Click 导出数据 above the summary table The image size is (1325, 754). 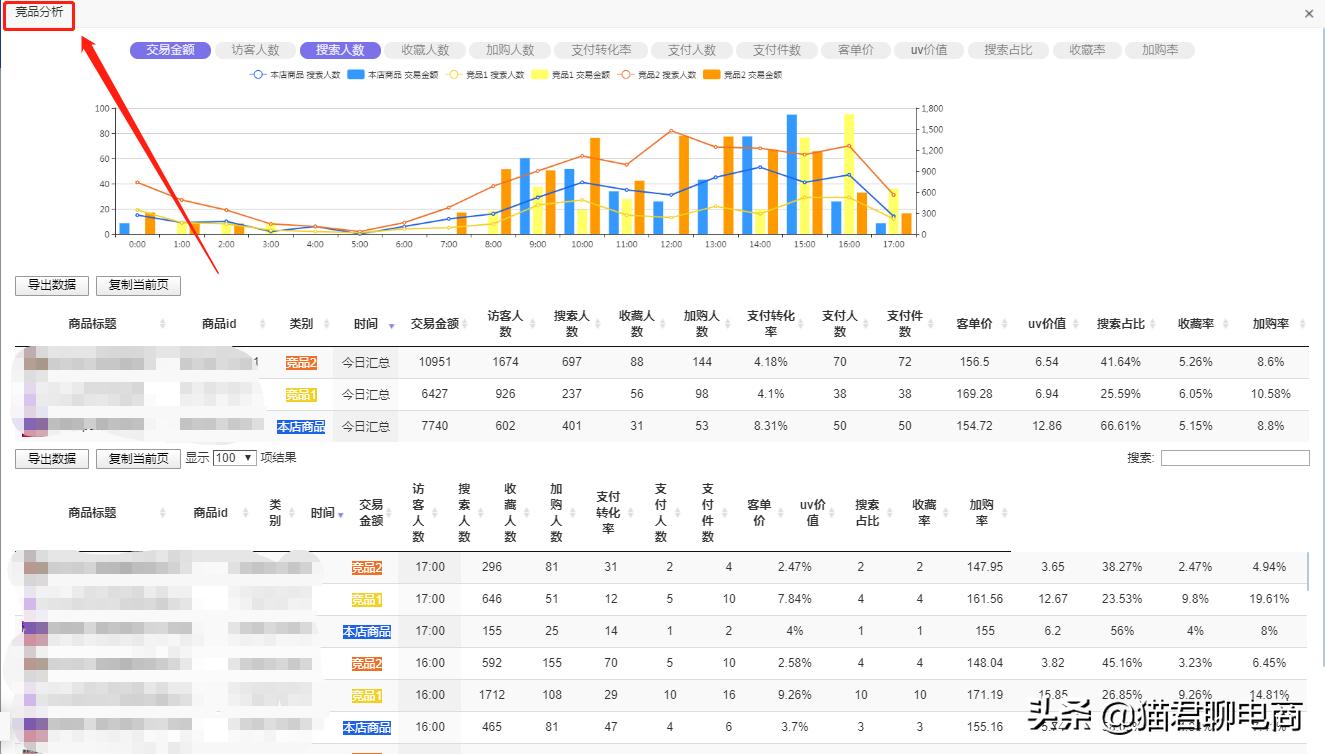pos(51,285)
